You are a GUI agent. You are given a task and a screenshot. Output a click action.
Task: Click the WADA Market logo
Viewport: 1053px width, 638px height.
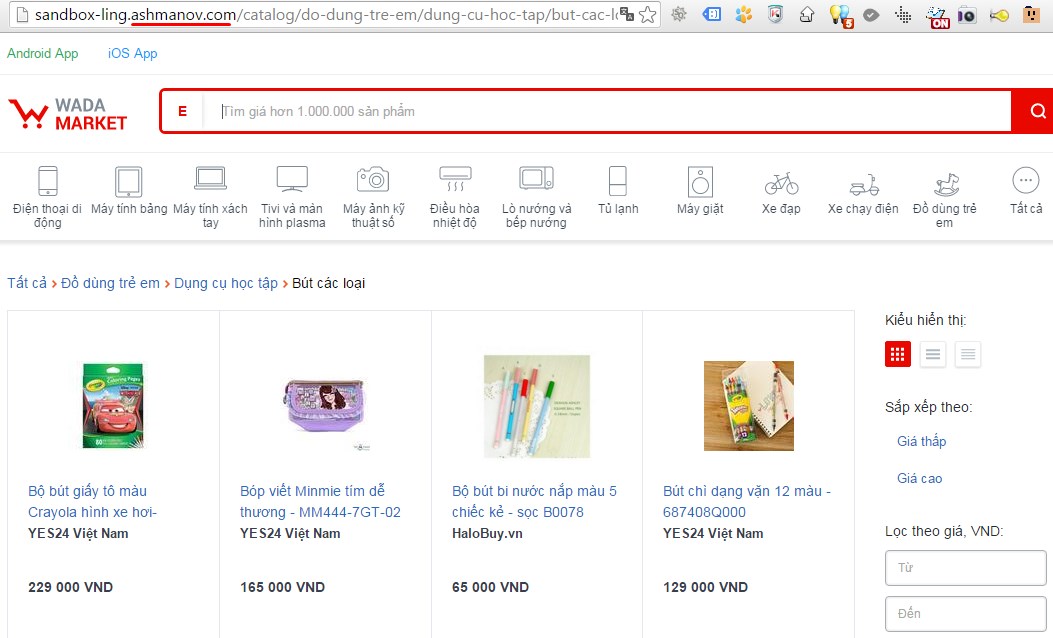[x=68, y=113]
